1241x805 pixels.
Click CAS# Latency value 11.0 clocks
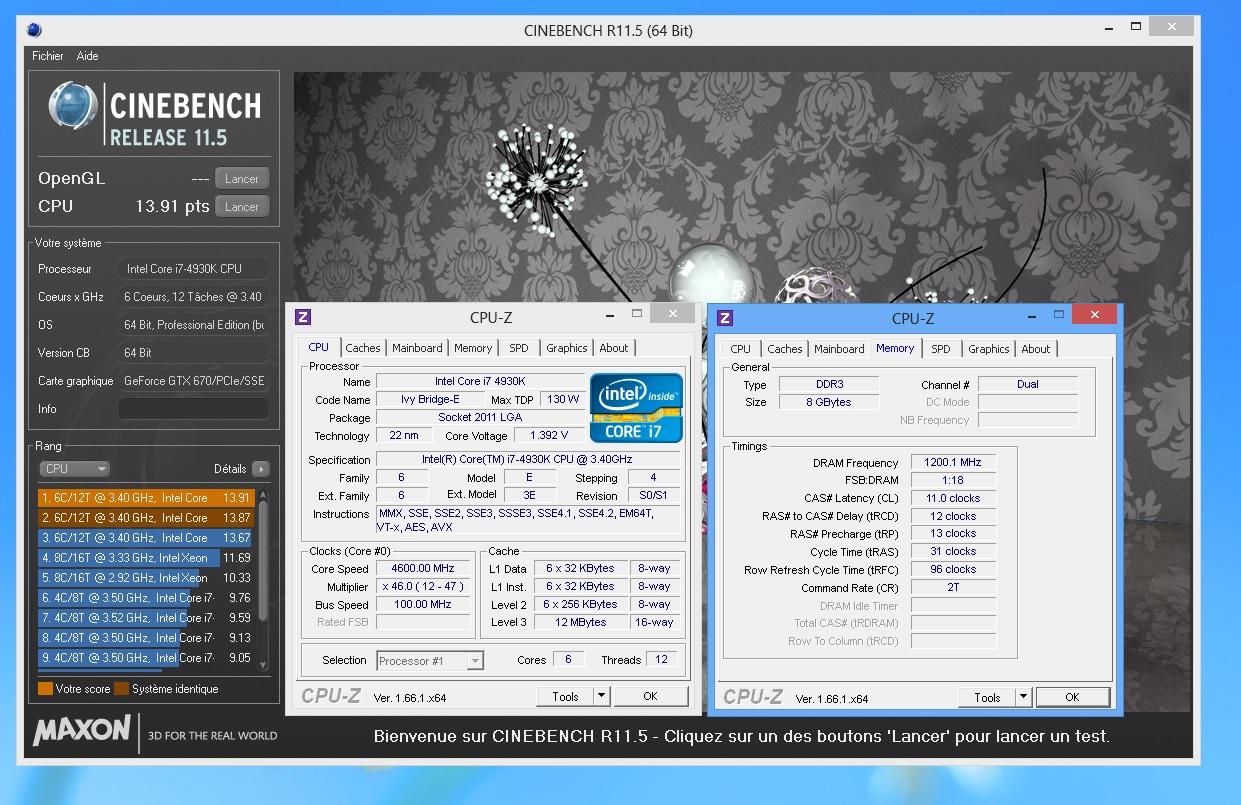(x=953, y=498)
